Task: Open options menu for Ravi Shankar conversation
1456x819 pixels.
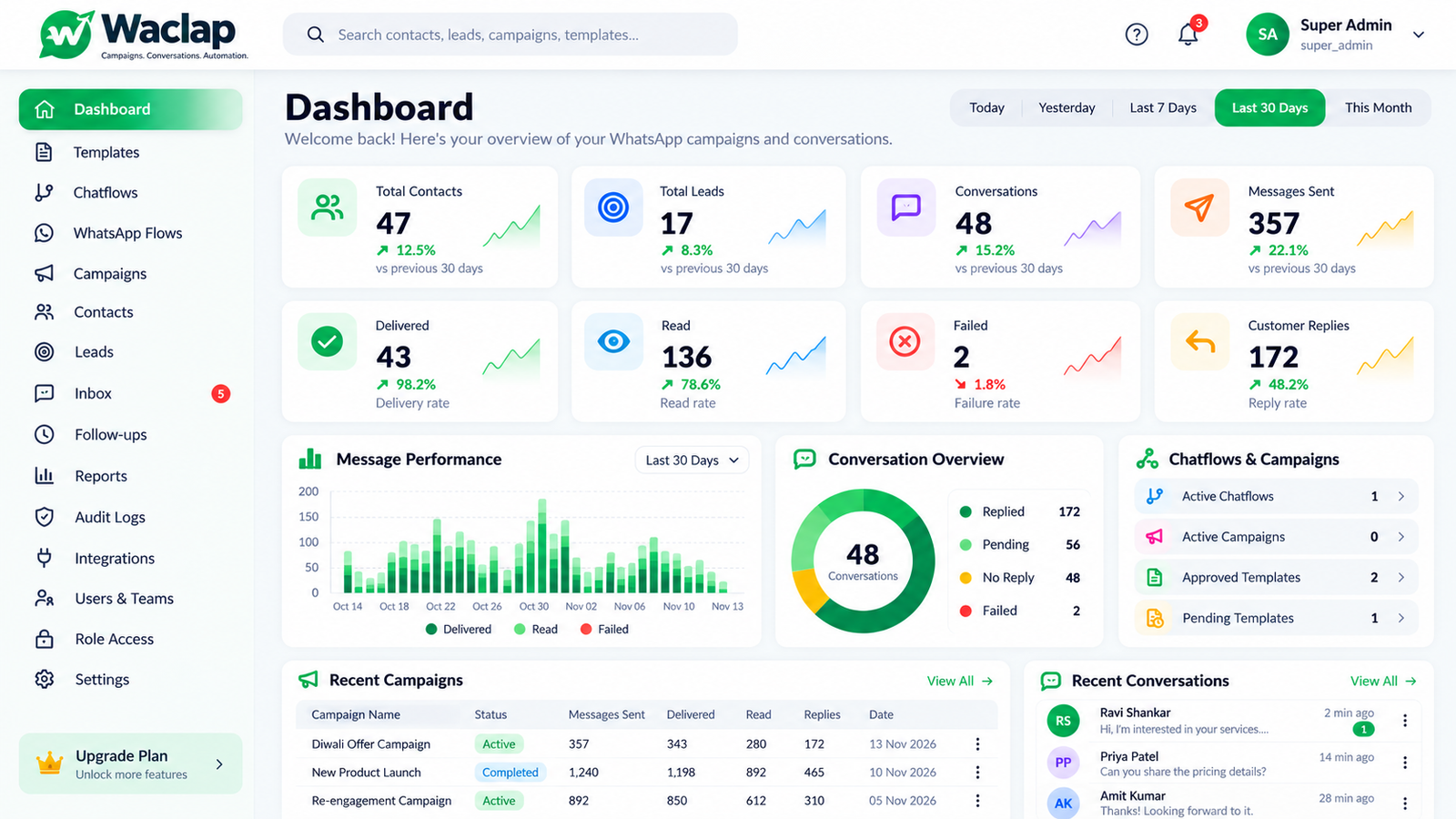Action: [x=1405, y=720]
